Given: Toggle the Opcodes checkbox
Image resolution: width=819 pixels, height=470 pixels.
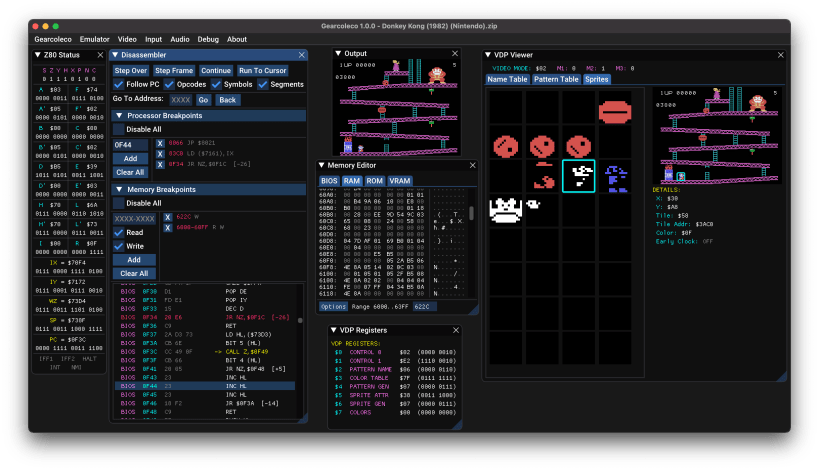Looking at the screenshot, I should pos(169,84).
